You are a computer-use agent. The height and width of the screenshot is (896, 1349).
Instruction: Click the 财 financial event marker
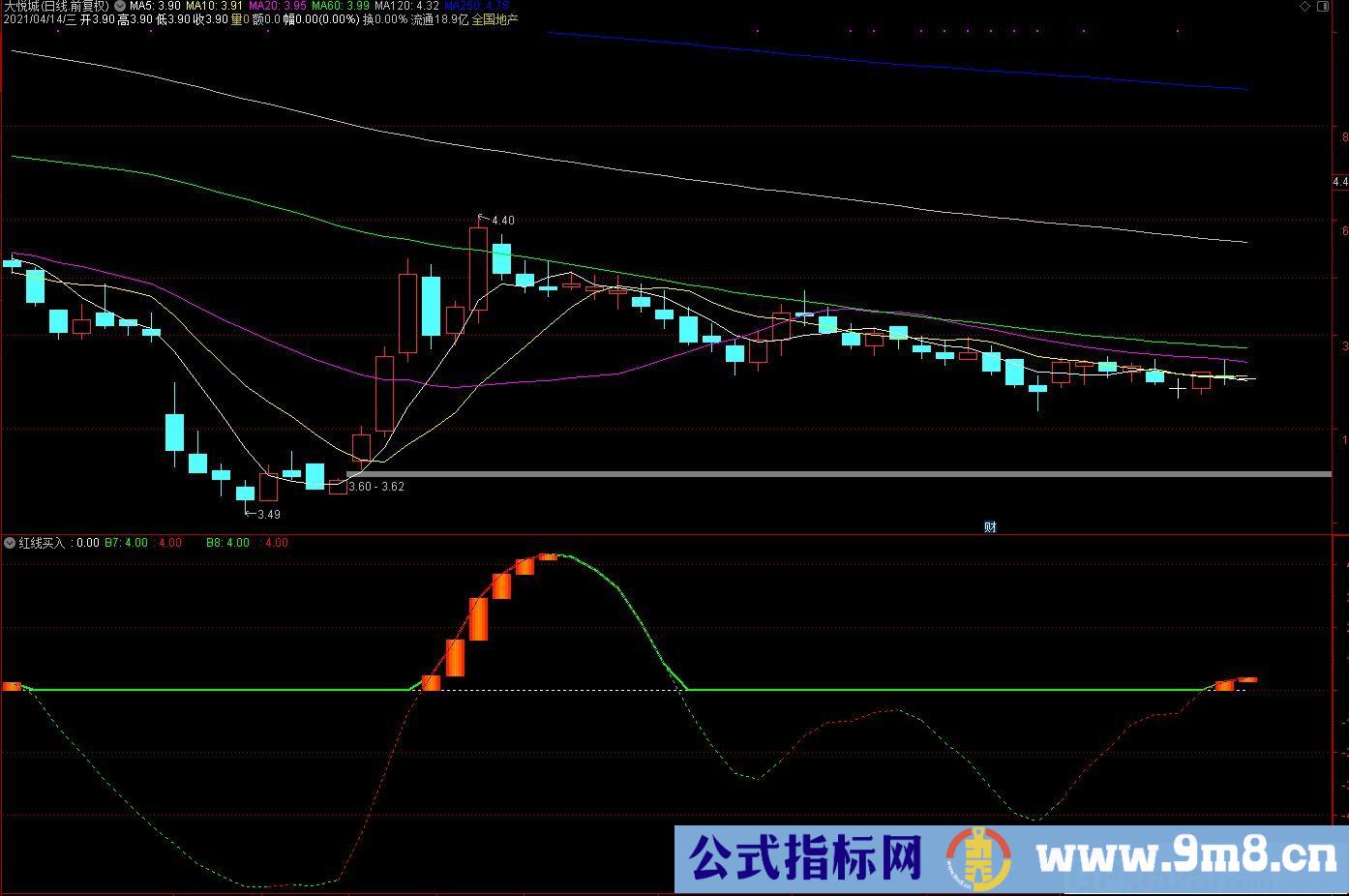coord(990,527)
